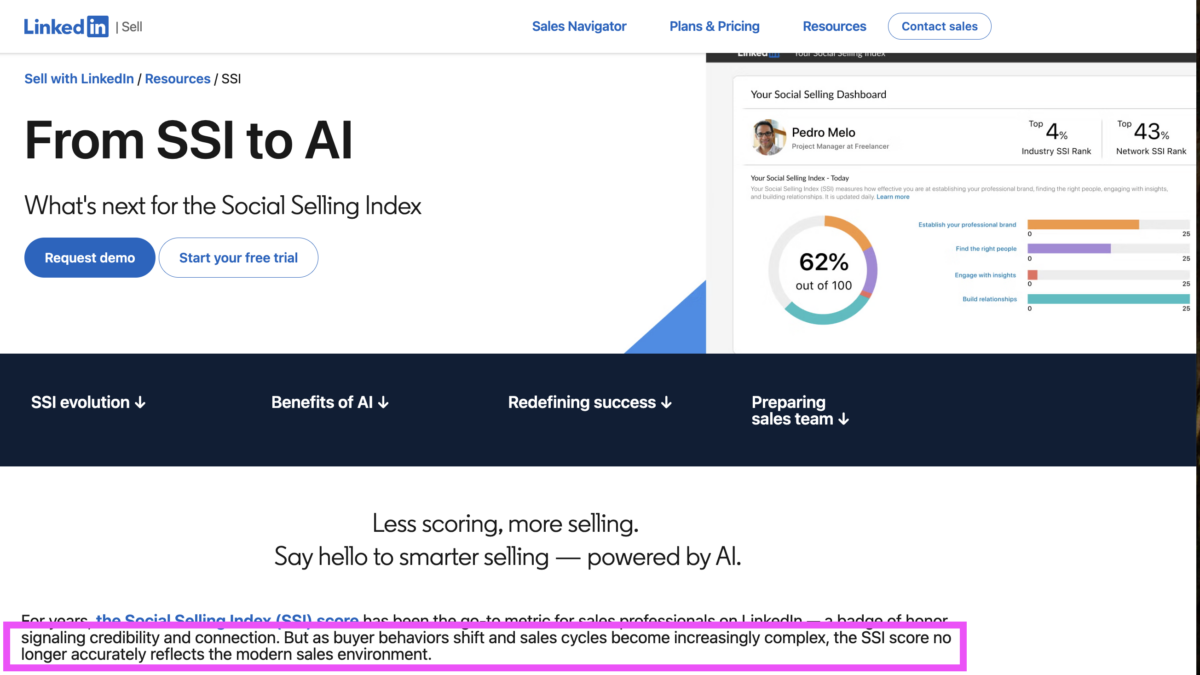Click the Less scoring, more selling heading
Screen dimensions: 1200x675
point(505,523)
